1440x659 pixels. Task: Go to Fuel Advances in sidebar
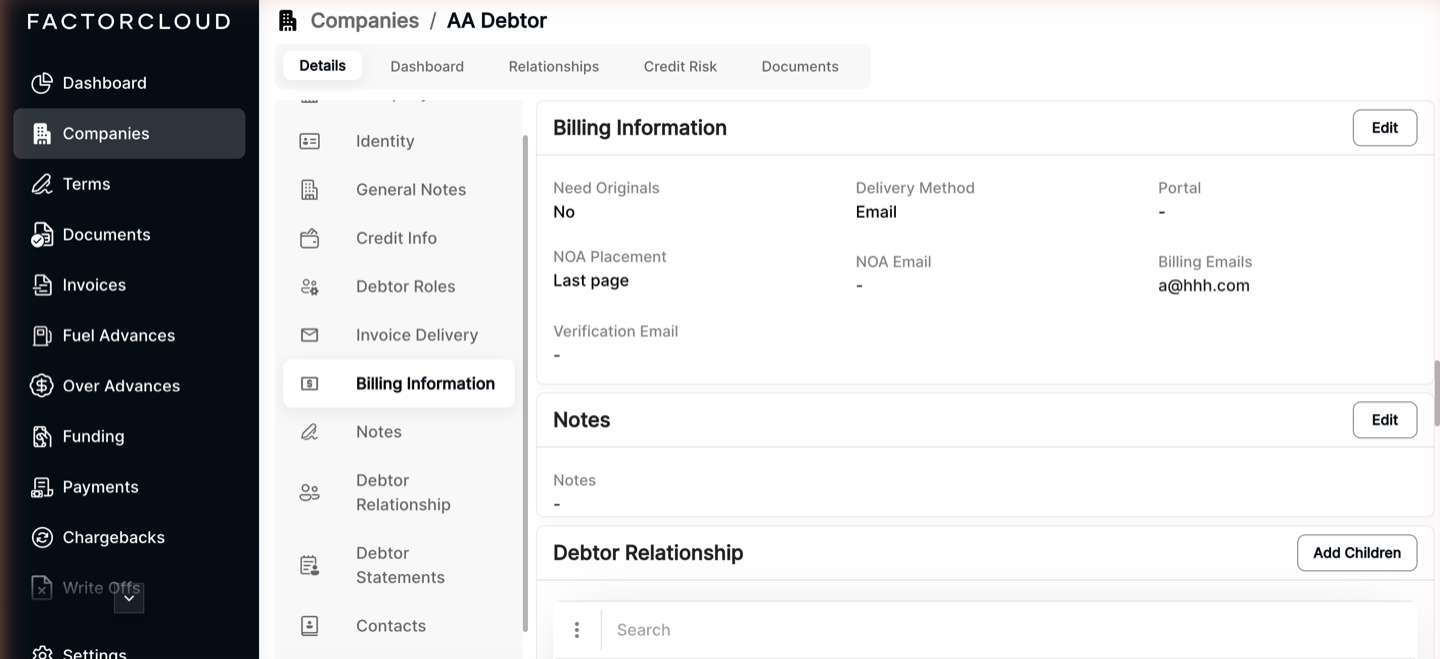tap(129, 336)
